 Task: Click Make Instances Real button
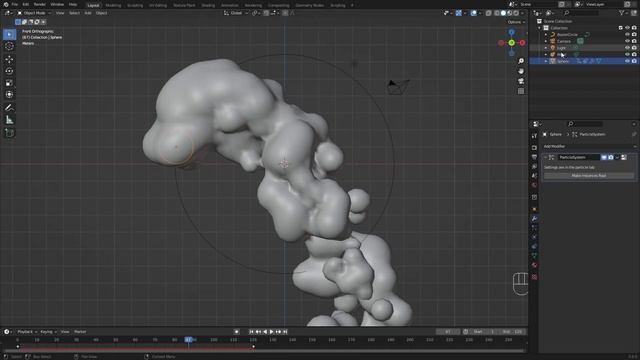589,176
